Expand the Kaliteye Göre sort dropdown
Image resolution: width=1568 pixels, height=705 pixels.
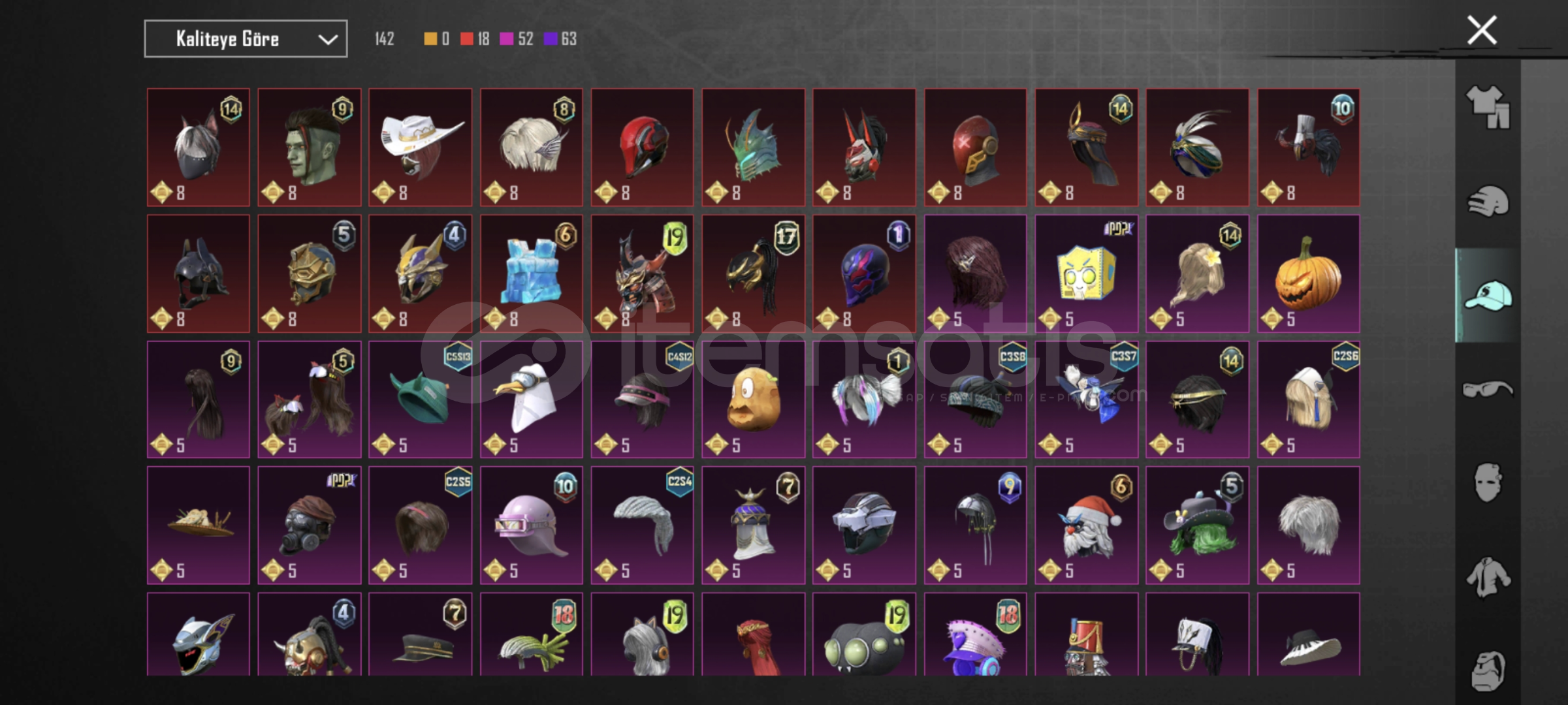246,39
